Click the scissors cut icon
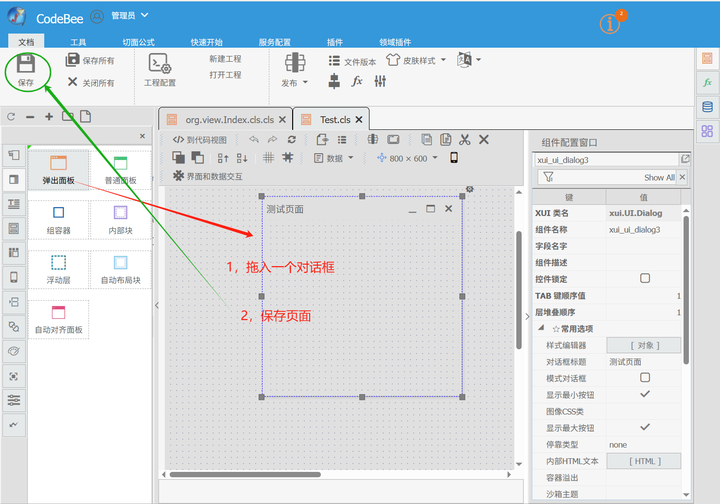Screen dimensions: 720x504 465,140
